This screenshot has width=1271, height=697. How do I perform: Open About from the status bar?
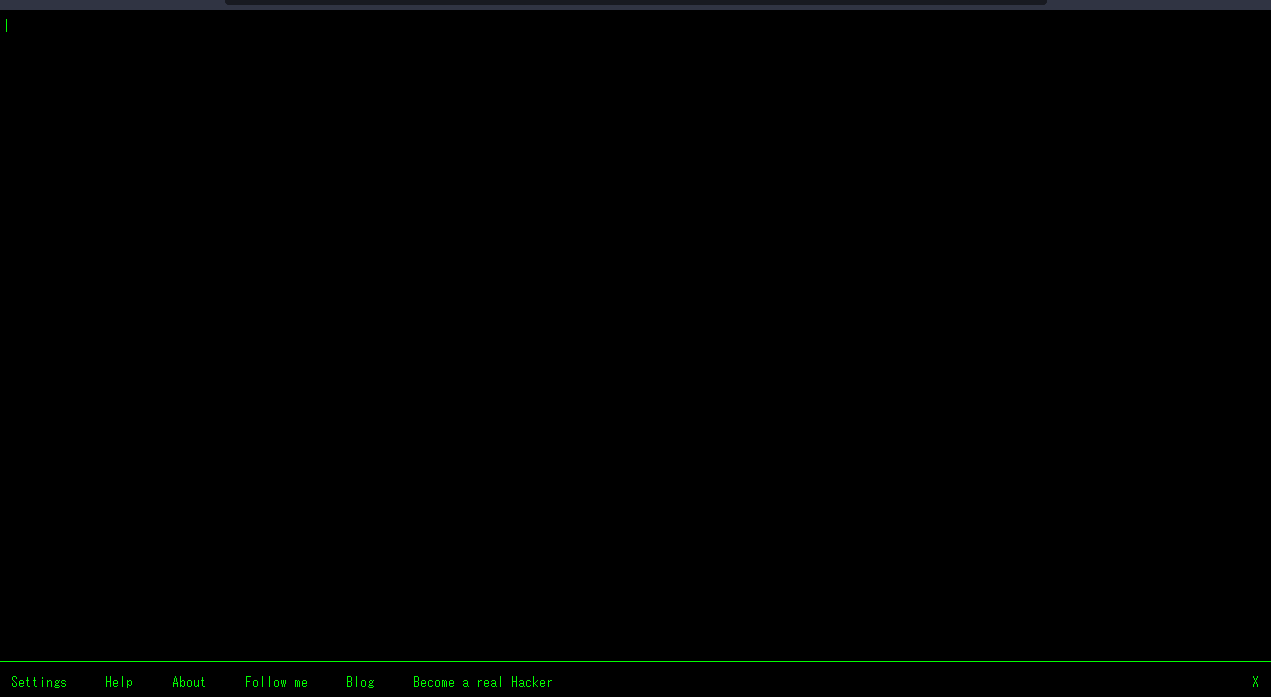pos(189,682)
